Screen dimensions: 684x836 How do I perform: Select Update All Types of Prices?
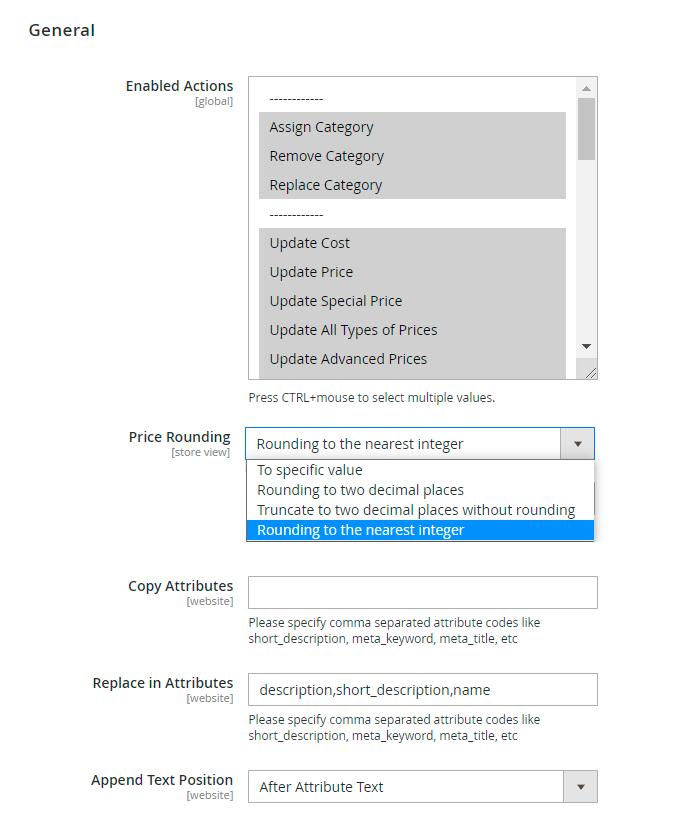353,330
